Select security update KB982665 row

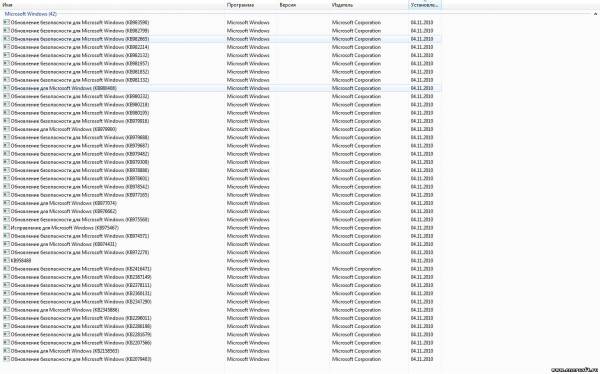222,39
